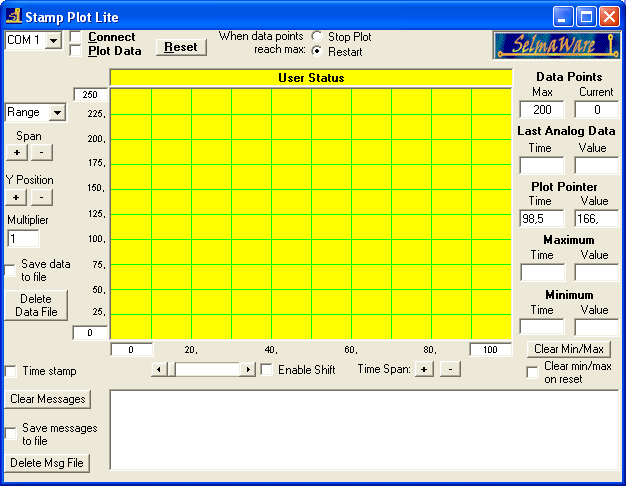Open the Range dropdown list
The width and height of the screenshot is (626, 486).
coord(57,113)
